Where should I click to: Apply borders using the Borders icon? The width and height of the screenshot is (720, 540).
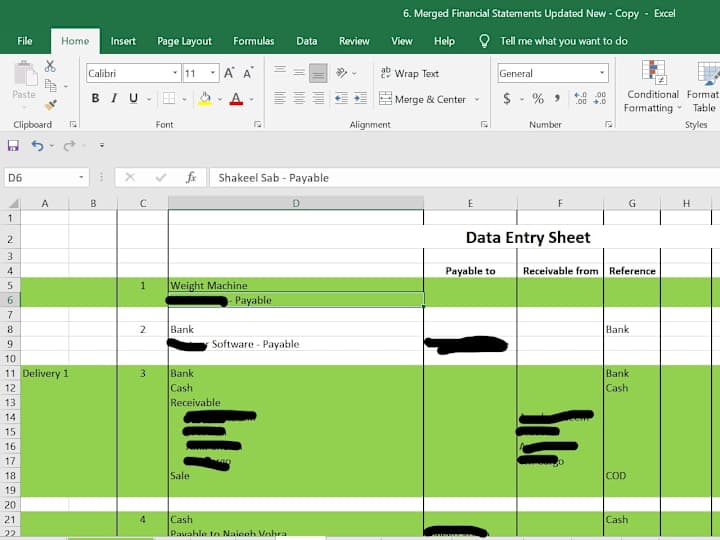[169, 98]
